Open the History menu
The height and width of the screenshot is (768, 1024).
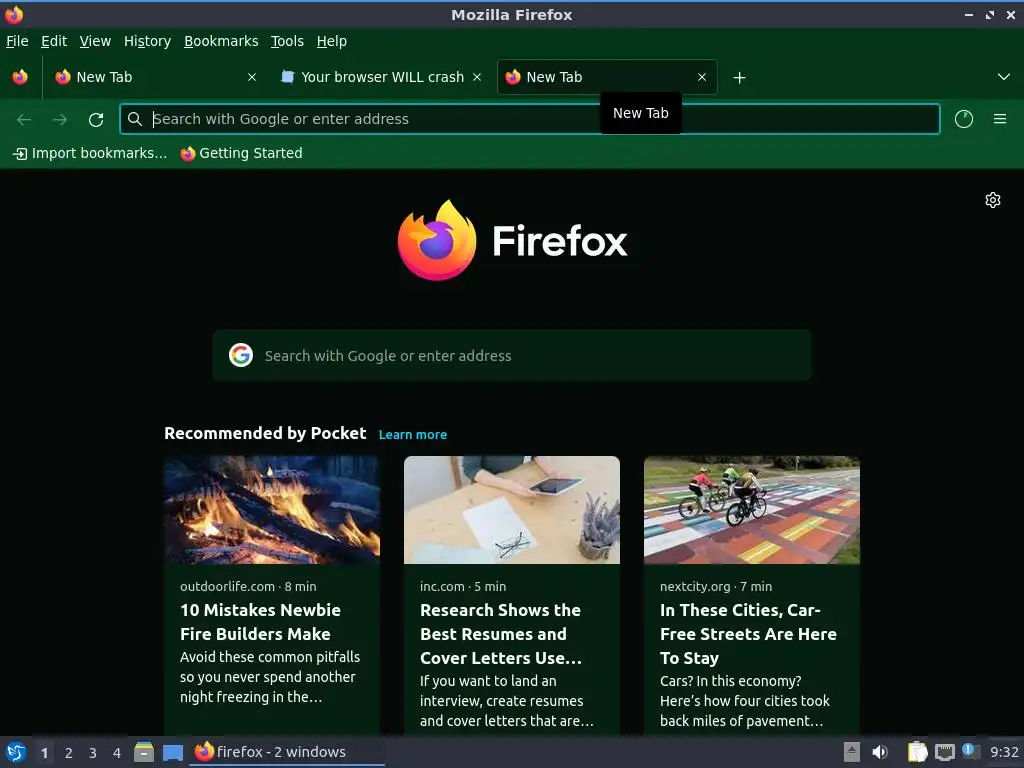click(x=148, y=41)
